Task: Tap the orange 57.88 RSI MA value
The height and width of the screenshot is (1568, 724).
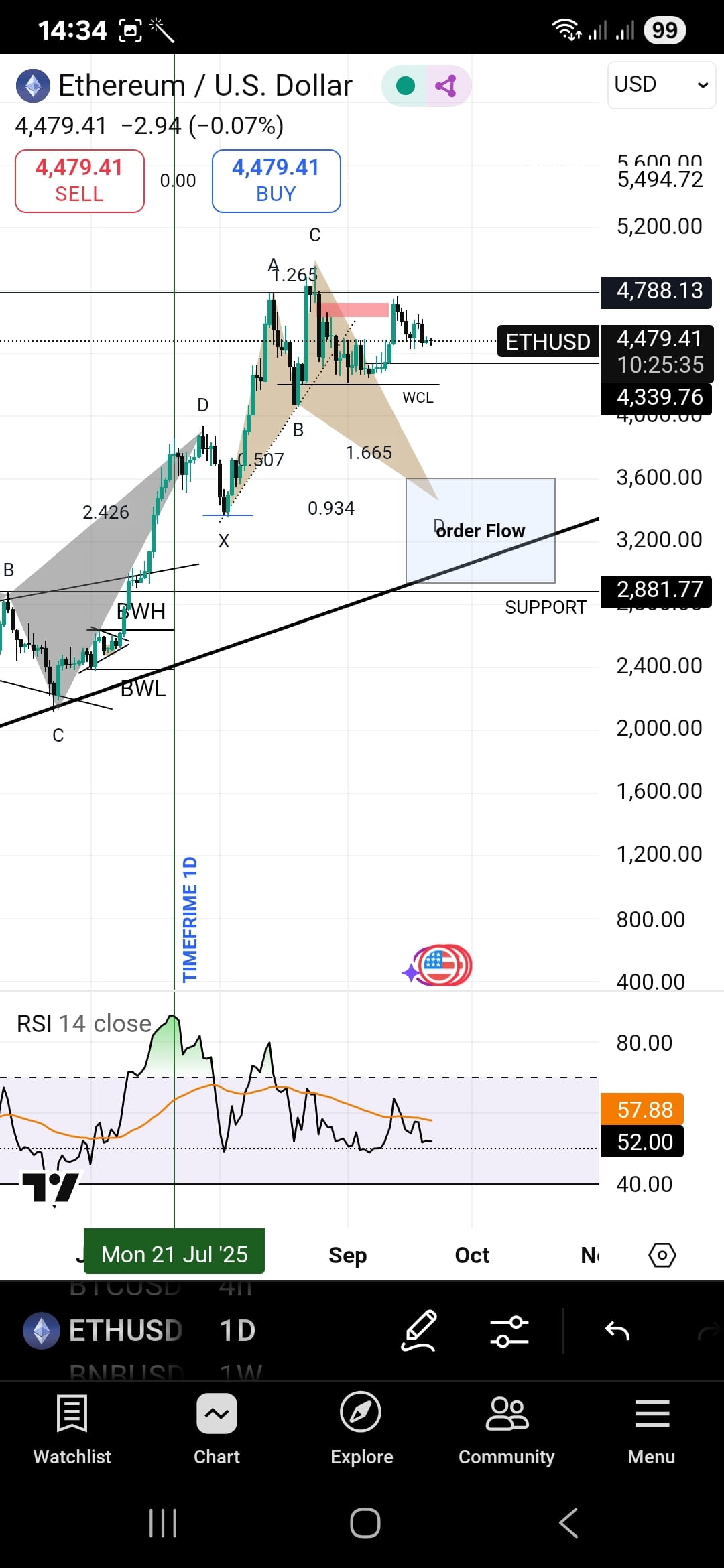Action: (642, 1110)
